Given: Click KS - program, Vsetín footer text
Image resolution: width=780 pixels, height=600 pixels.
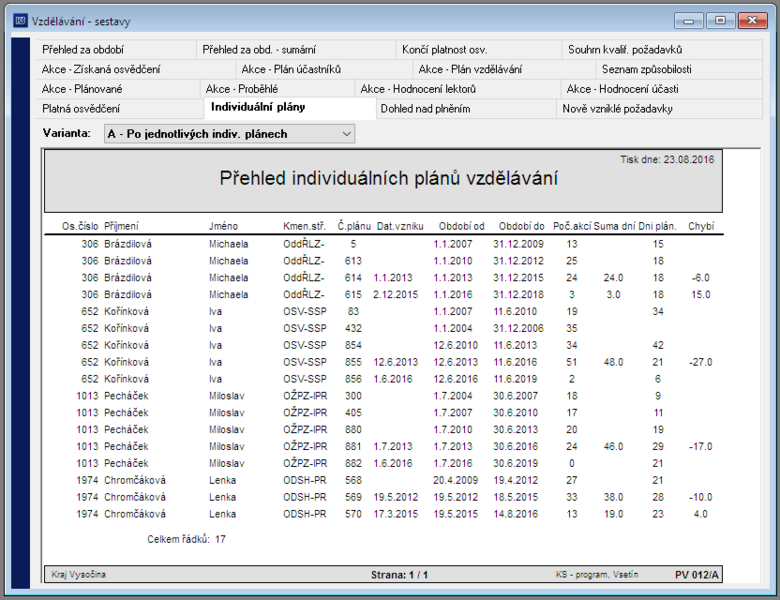Looking at the screenshot, I should click(x=597, y=575).
